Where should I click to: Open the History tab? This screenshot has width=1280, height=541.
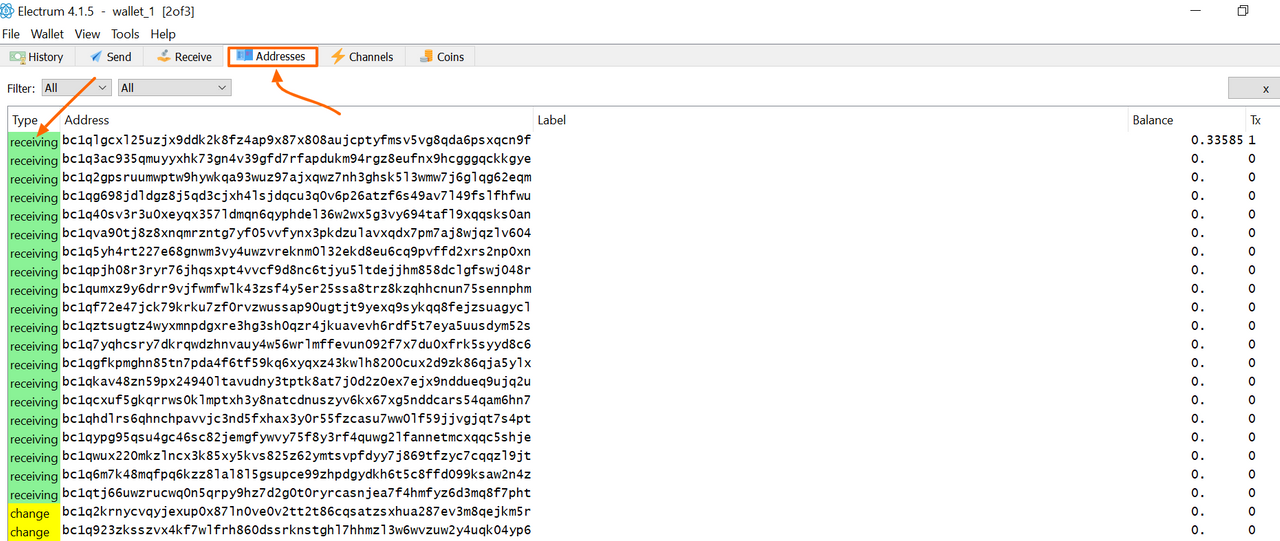(x=37, y=57)
